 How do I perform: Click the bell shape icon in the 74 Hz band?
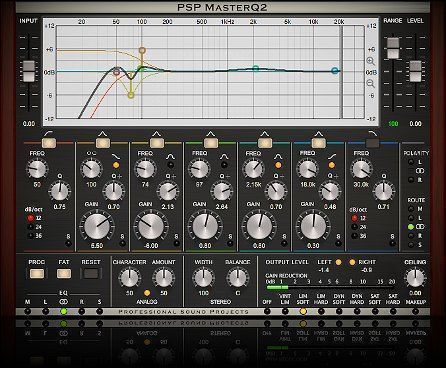pos(170,156)
